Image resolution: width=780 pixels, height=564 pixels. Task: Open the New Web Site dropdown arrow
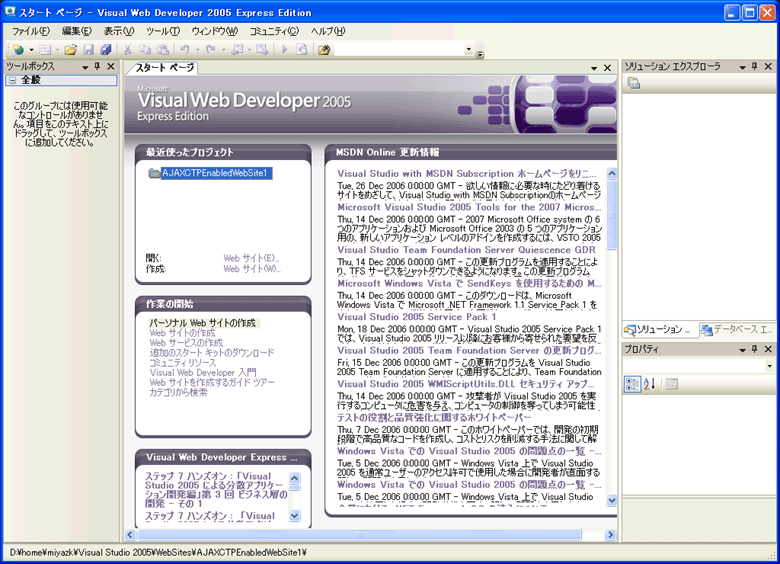pyautogui.click(x=31, y=50)
